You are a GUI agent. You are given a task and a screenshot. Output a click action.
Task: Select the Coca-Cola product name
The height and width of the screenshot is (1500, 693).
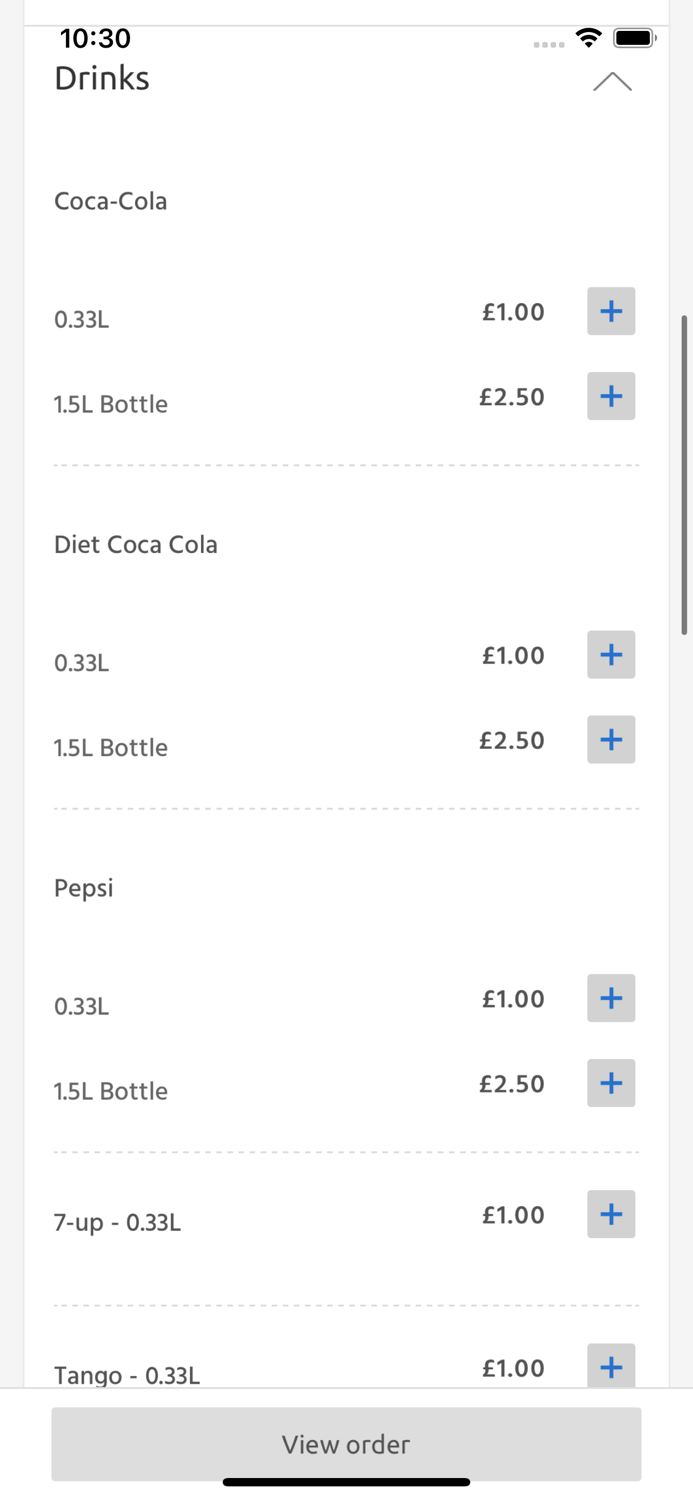point(111,201)
